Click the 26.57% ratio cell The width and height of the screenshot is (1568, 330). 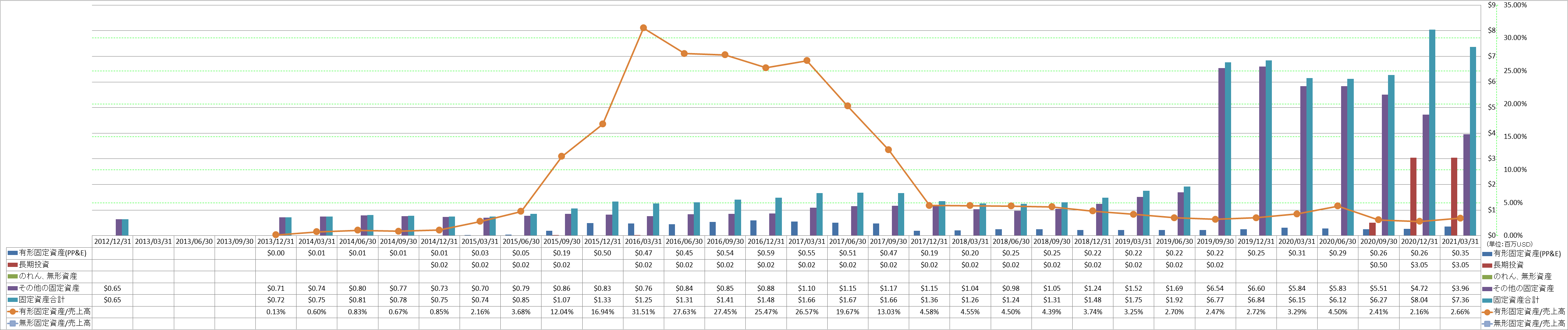[x=806, y=312]
